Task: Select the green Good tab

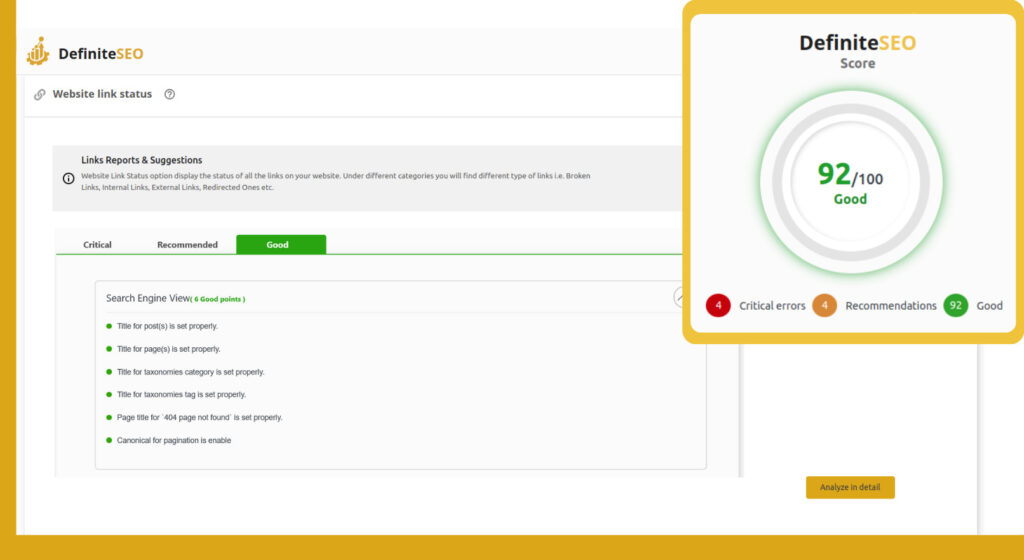Action: point(280,245)
